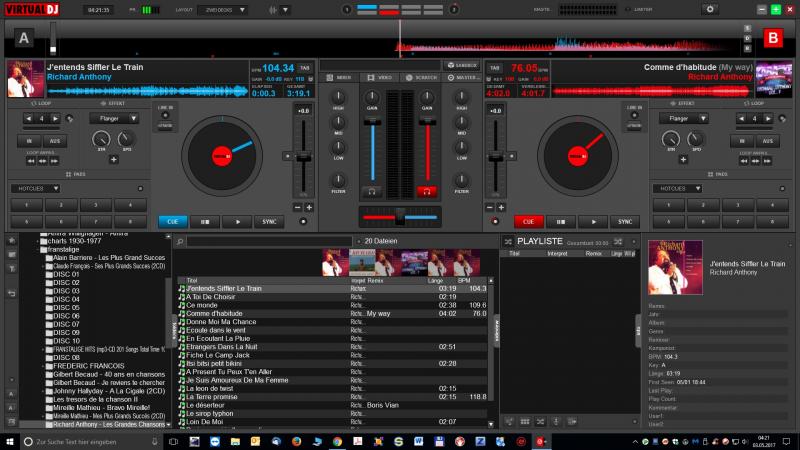Select track 'Comme d'habitude' in list
This screenshot has width=800, height=450.
pyautogui.click(x=335, y=313)
